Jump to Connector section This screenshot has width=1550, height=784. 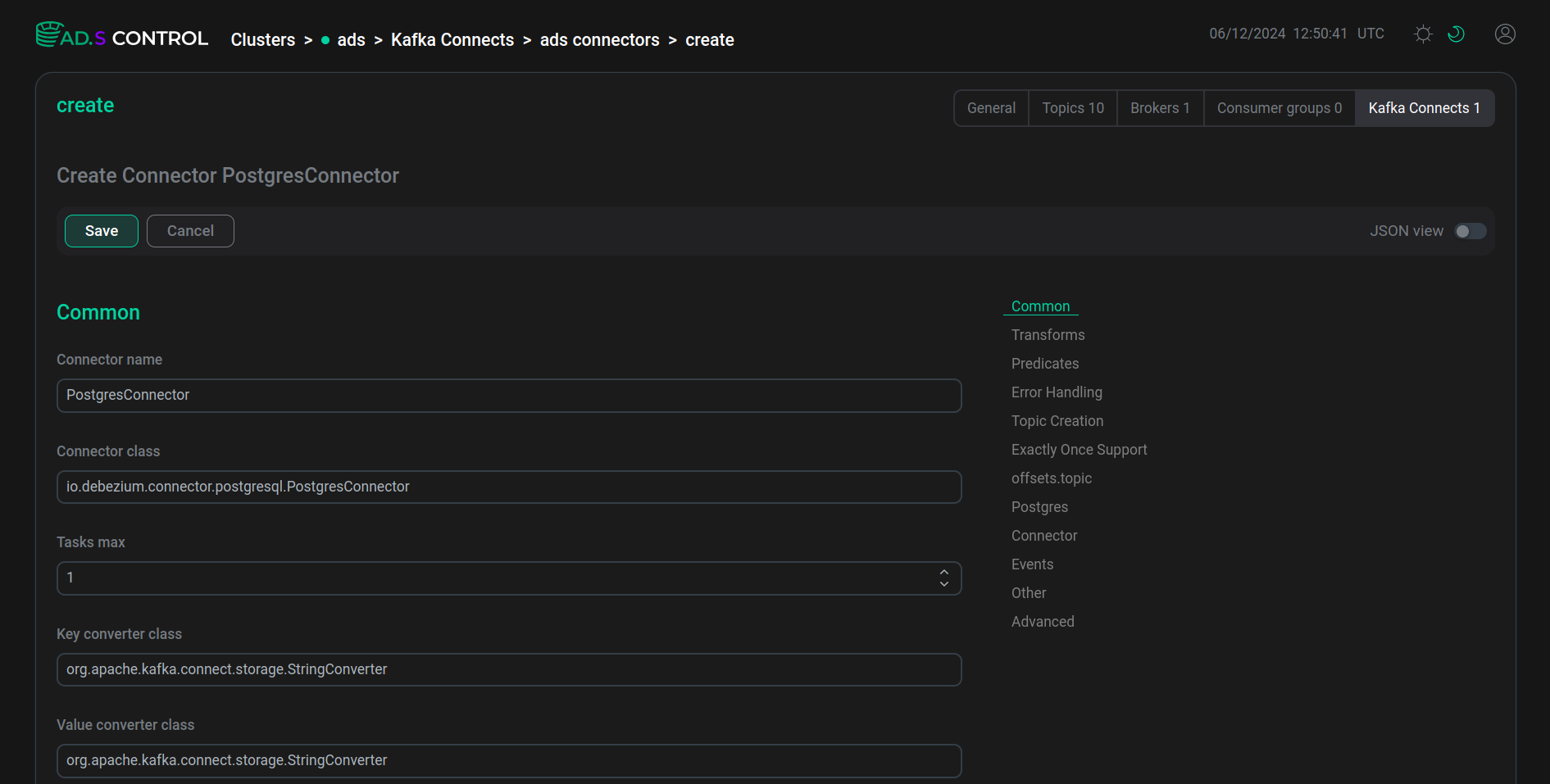1044,536
